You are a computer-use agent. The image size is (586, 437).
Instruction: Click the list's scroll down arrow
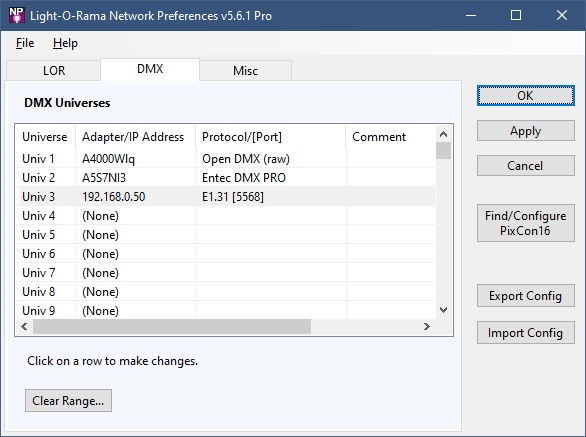point(444,310)
